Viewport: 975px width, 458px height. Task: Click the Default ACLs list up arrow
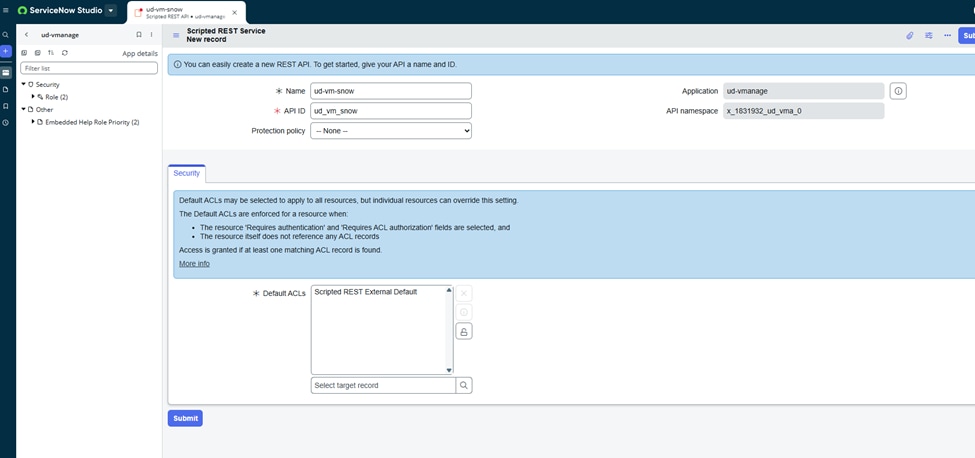point(449,290)
